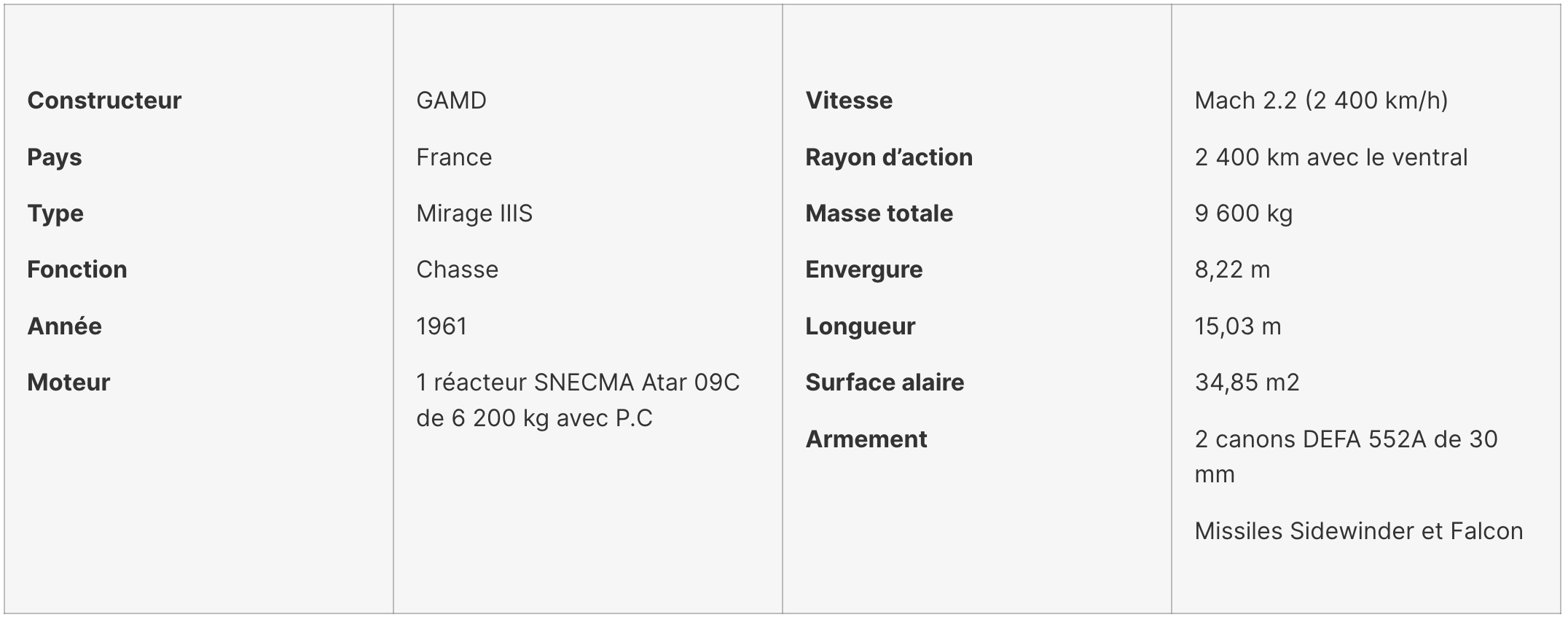This screenshot has width=1568, height=628.
Task: Select the Chasse value
Action: 457,270
